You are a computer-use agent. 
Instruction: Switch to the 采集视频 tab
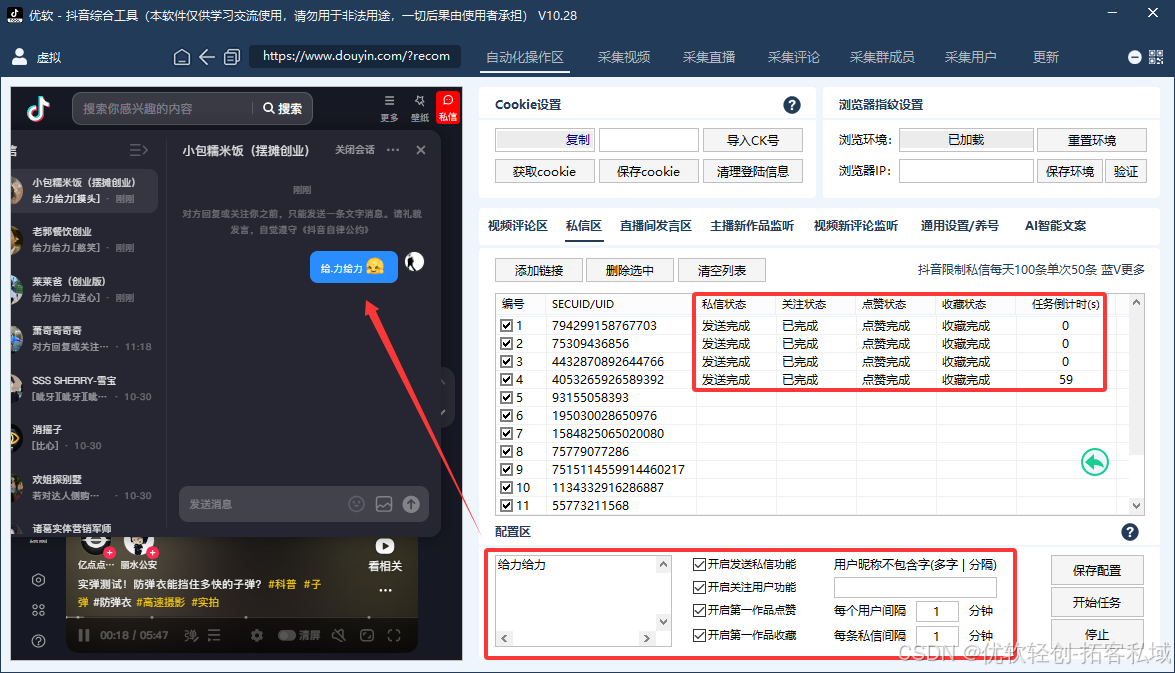click(623, 57)
